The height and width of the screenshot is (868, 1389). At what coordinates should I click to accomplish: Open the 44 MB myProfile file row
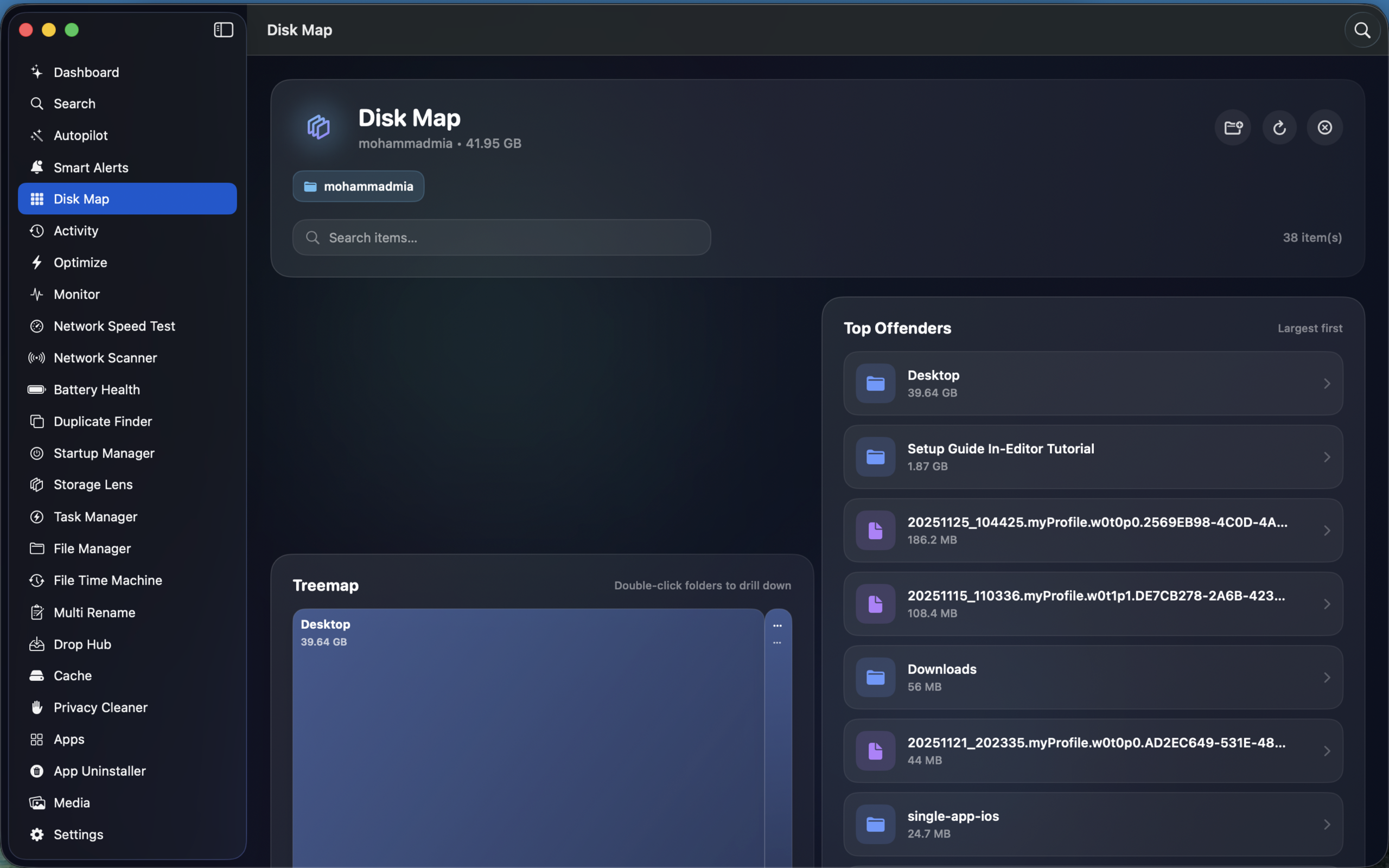point(1093,751)
